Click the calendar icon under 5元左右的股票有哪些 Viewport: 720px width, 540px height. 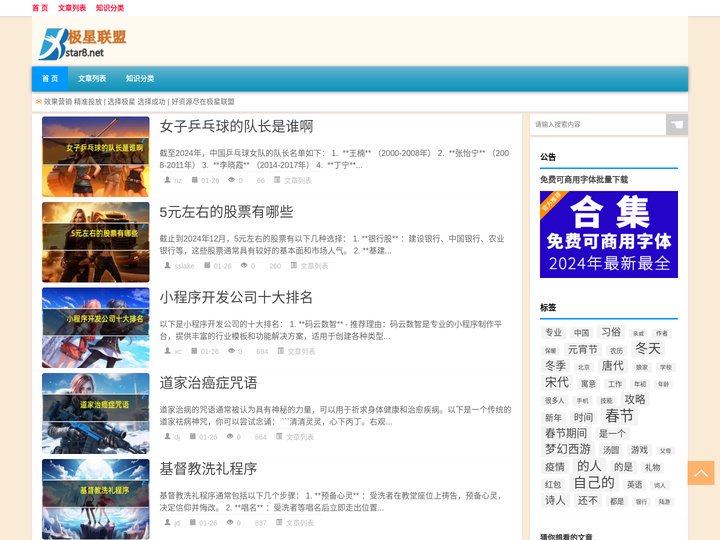(x=207, y=265)
